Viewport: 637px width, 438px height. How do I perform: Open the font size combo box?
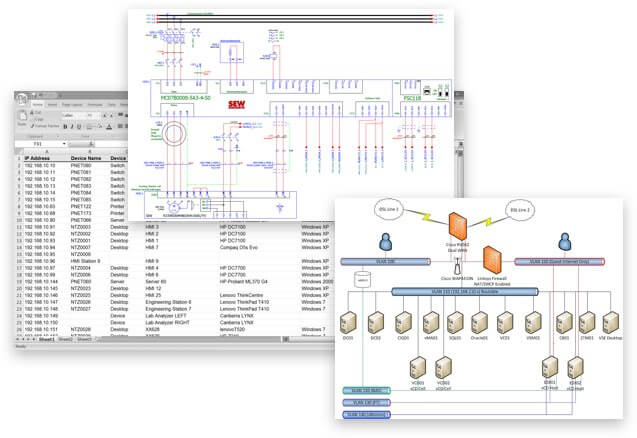(93, 116)
